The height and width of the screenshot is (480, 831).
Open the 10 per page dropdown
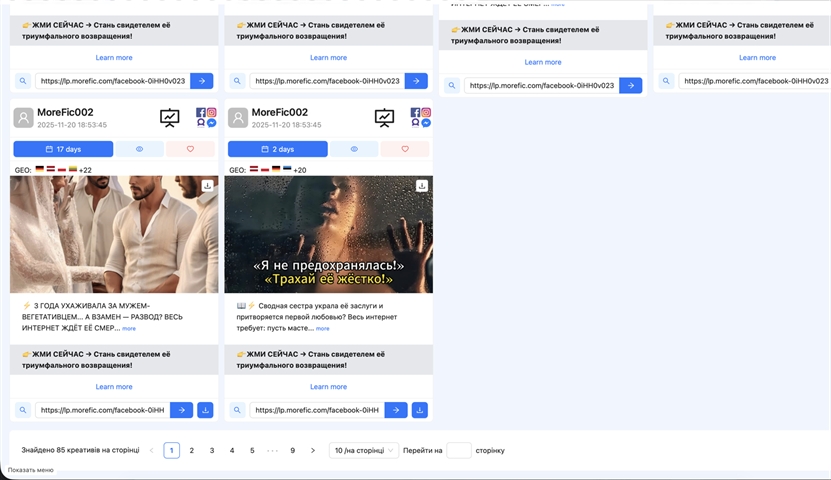pos(364,451)
